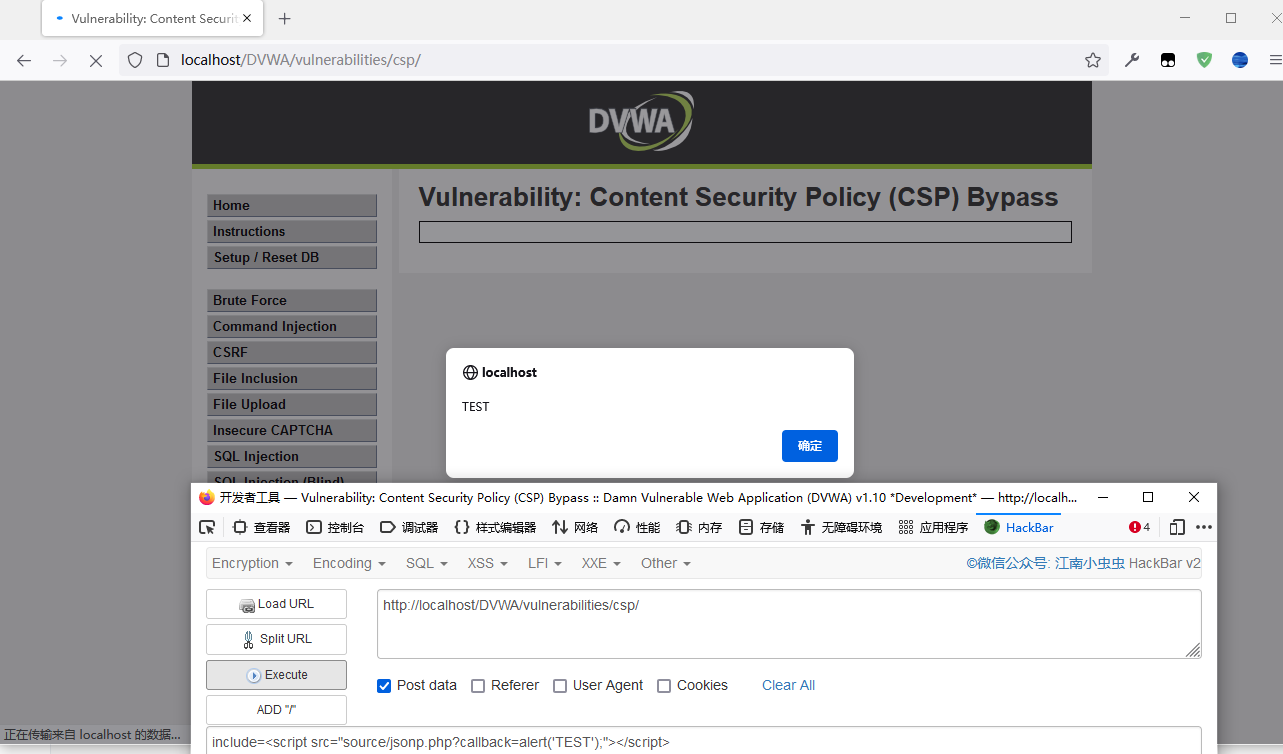Expand the Encryption dropdown
Screen dimensions: 1283x754
(252, 563)
